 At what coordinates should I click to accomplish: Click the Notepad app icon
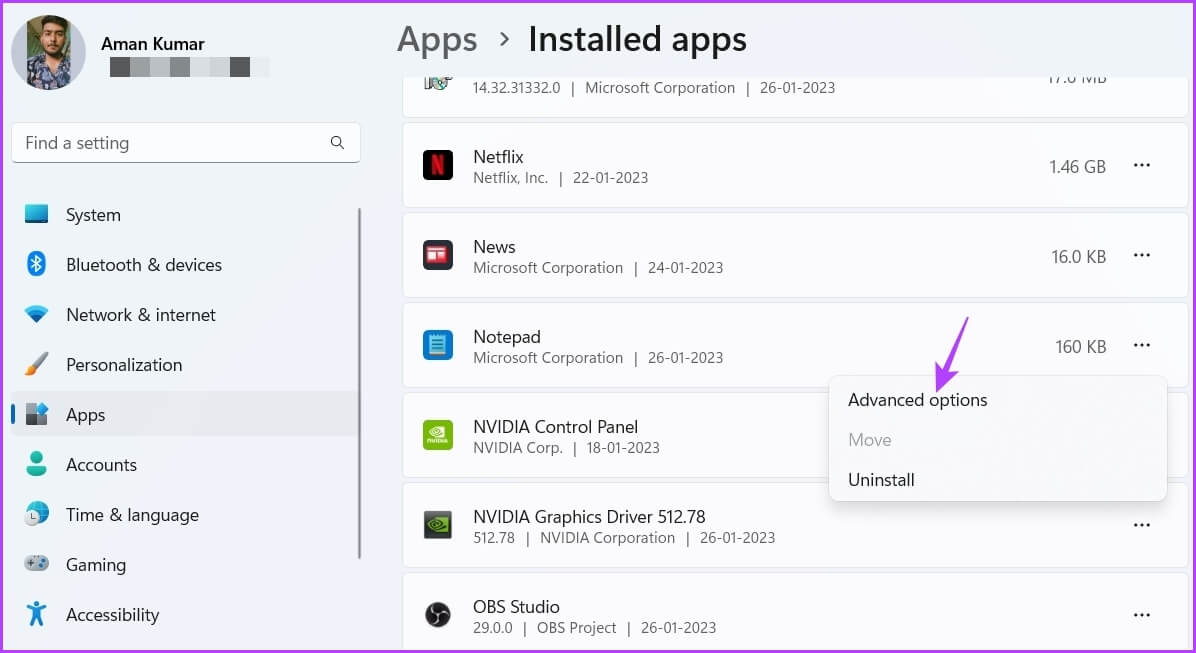click(x=438, y=345)
